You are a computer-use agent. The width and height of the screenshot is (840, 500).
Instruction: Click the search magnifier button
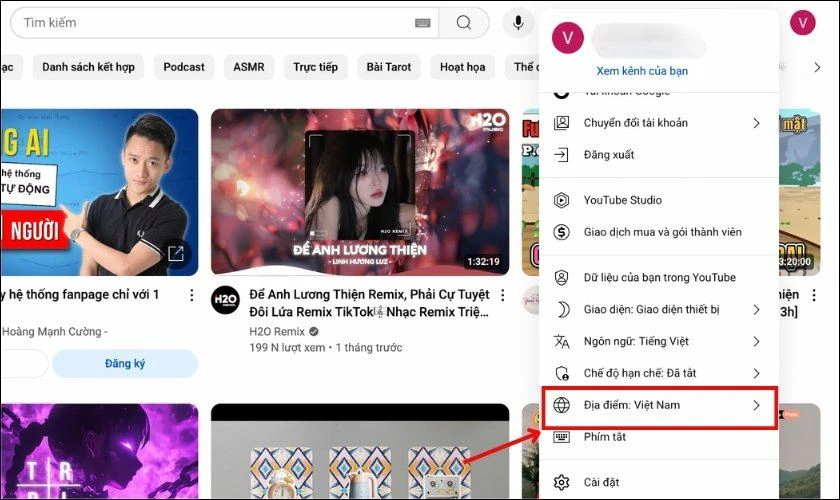pyautogui.click(x=464, y=23)
